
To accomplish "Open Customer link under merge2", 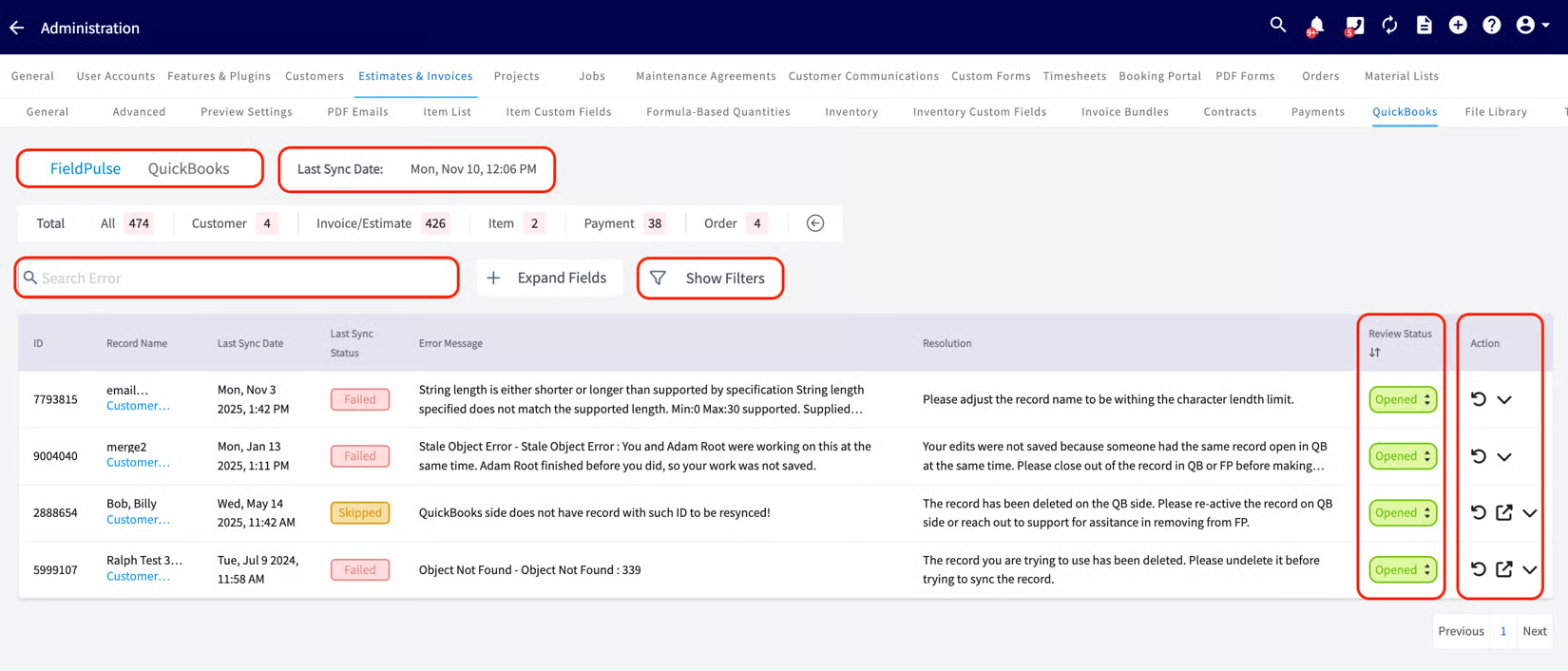I will [138, 463].
